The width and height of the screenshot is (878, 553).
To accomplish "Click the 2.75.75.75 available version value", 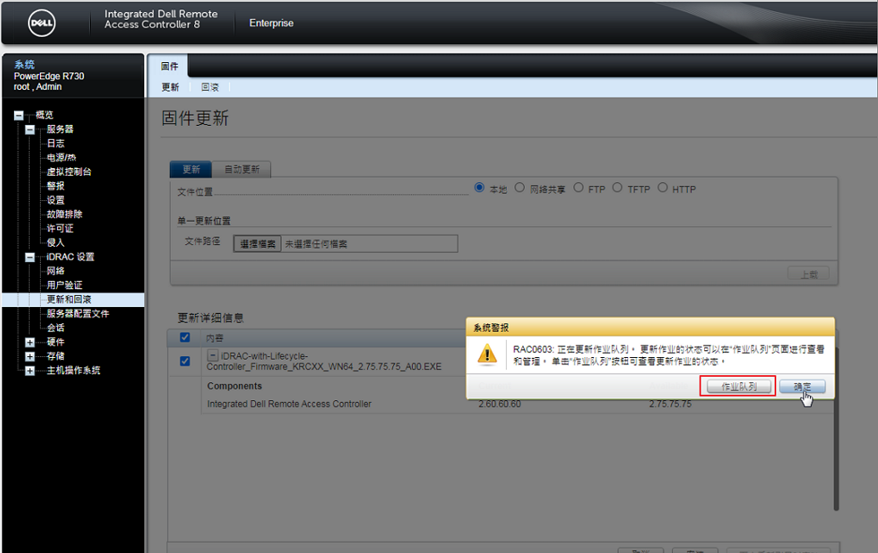I will click(x=670, y=404).
